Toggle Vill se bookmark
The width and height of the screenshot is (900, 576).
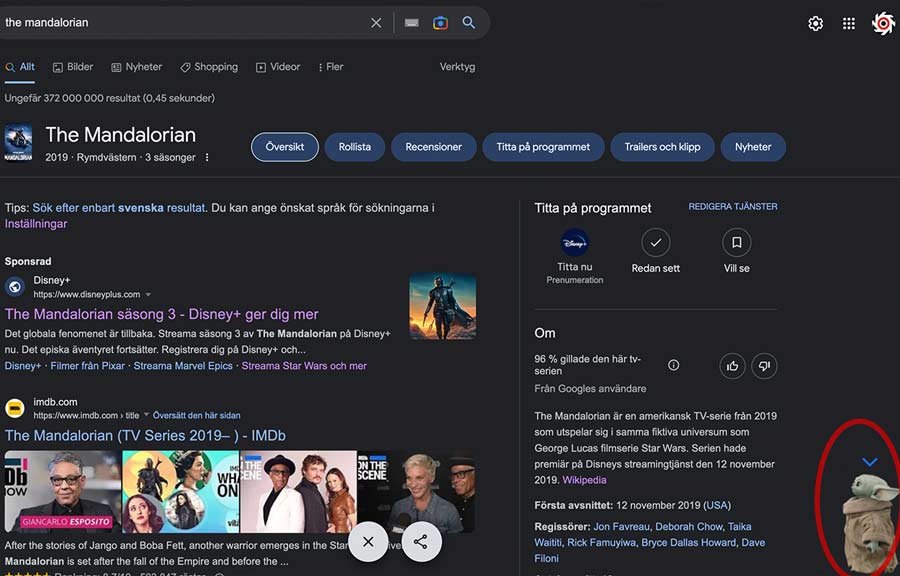(736, 243)
